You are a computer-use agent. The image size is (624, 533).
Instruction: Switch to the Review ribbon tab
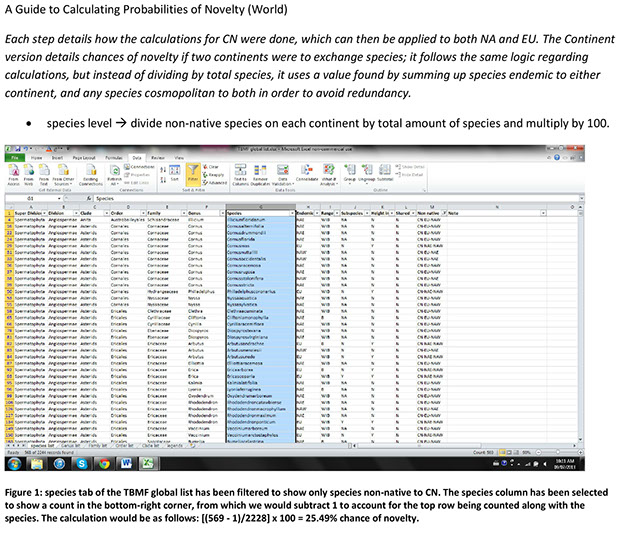(x=158, y=158)
